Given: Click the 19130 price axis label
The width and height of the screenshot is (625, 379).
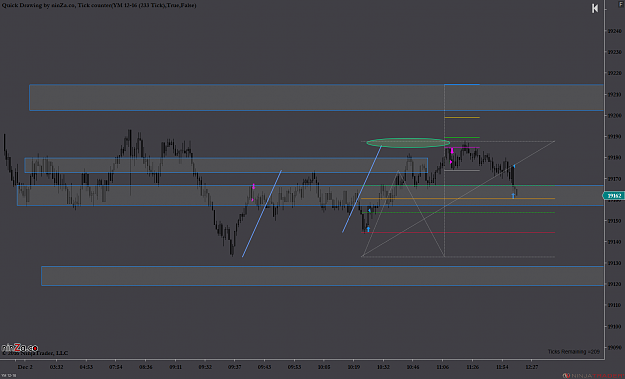Looking at the screenshot, I should click(x=614, y=263).
